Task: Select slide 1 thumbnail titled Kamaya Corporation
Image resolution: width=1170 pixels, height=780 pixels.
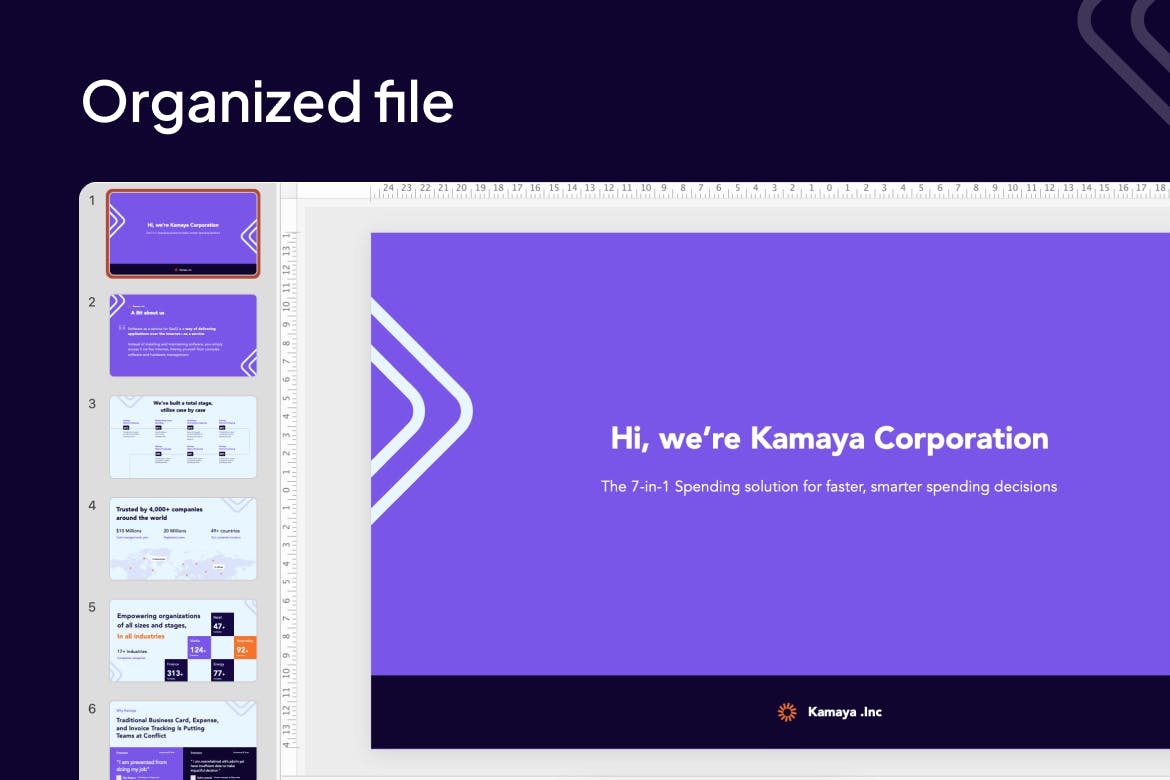Action: coord(183,233)
